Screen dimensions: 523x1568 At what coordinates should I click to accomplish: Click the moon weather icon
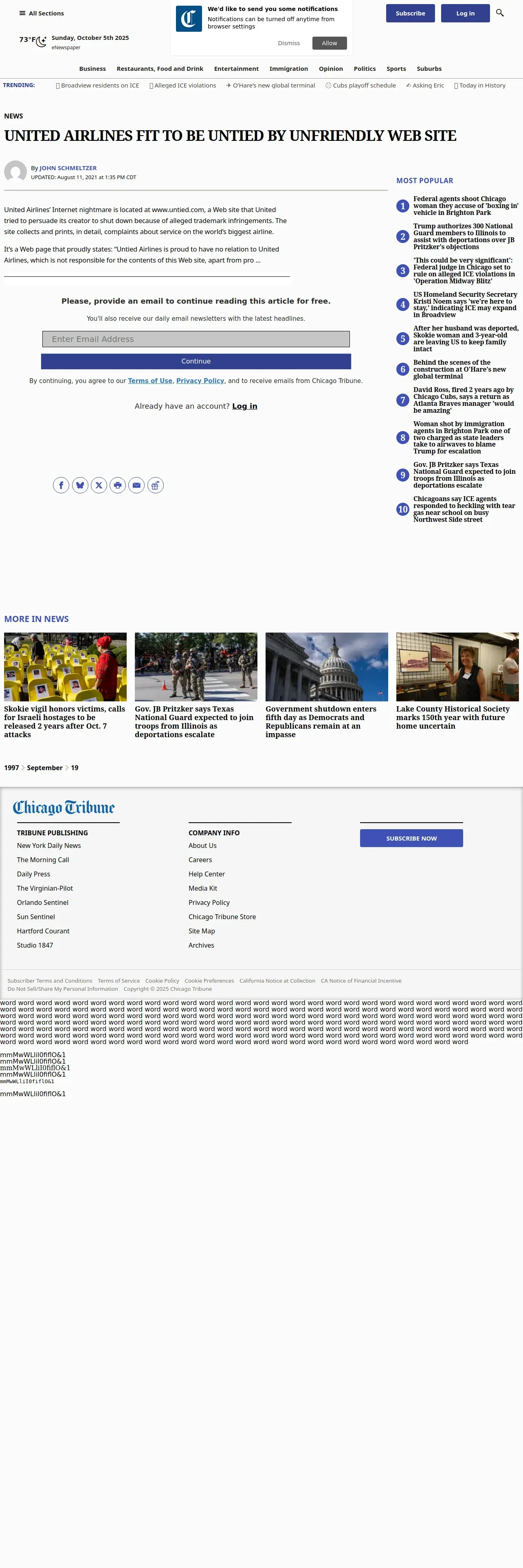(42, 42)
